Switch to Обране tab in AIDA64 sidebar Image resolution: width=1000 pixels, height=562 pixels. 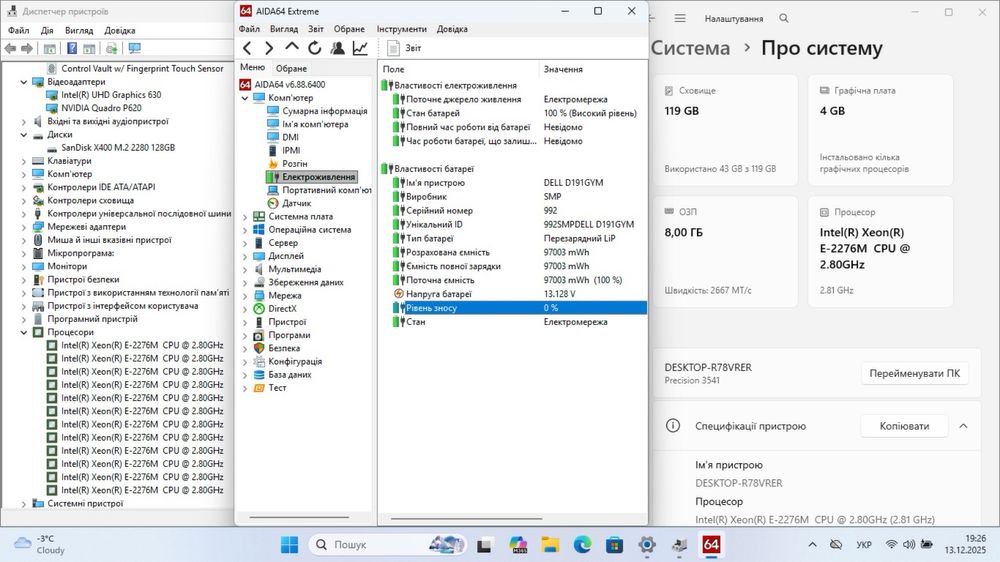click(291, 68)
